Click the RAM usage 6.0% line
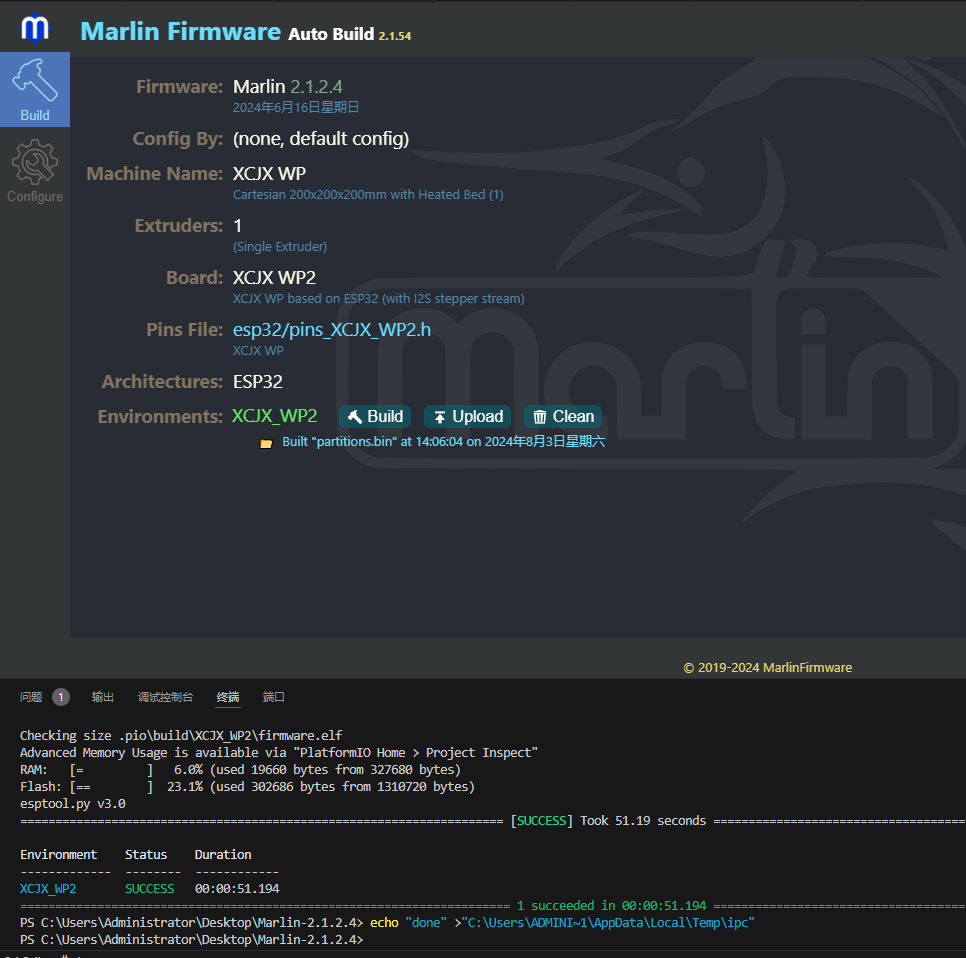 click(x=240, y=769)
